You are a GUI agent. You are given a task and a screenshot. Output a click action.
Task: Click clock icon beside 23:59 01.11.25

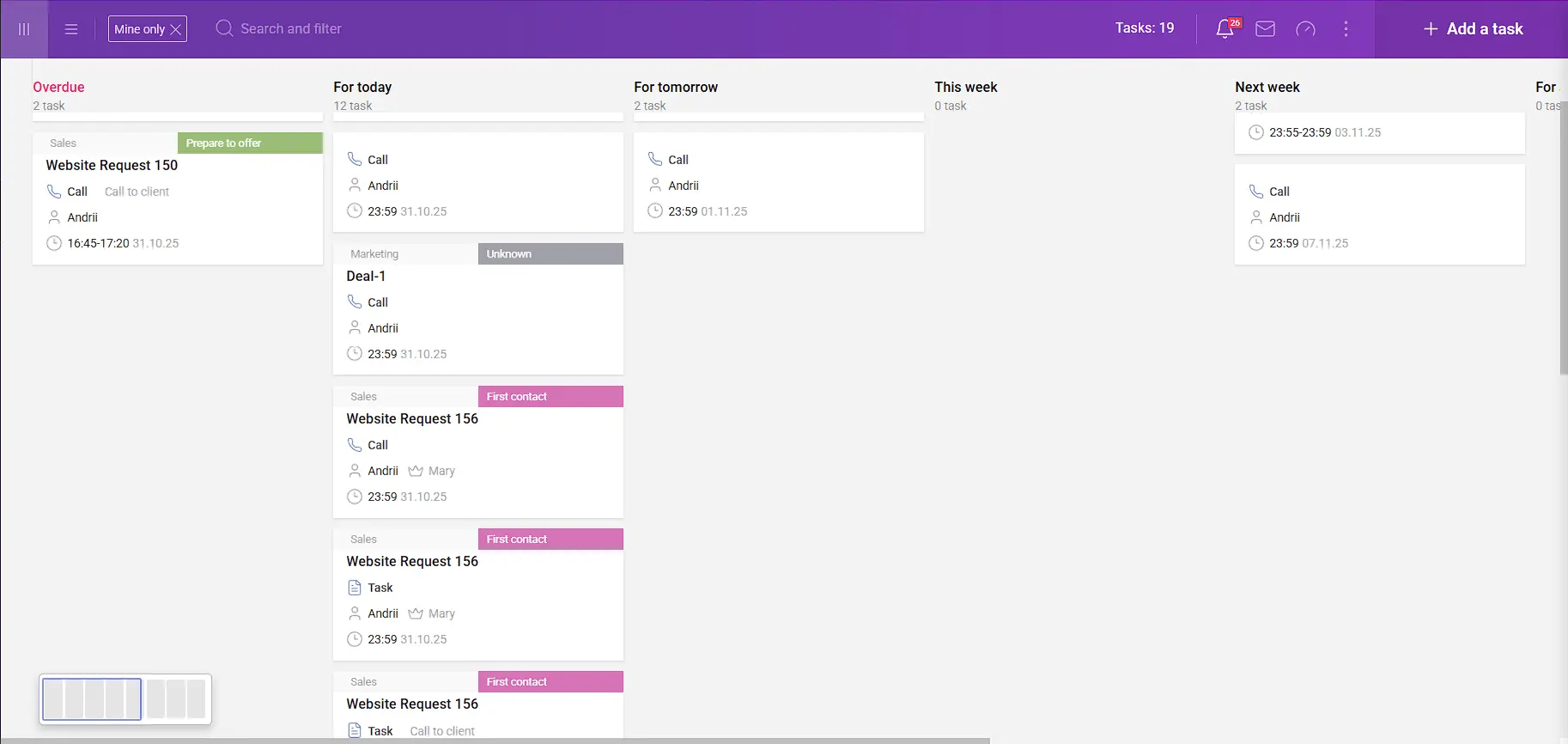pyautogui.click(x=655, y=211)
